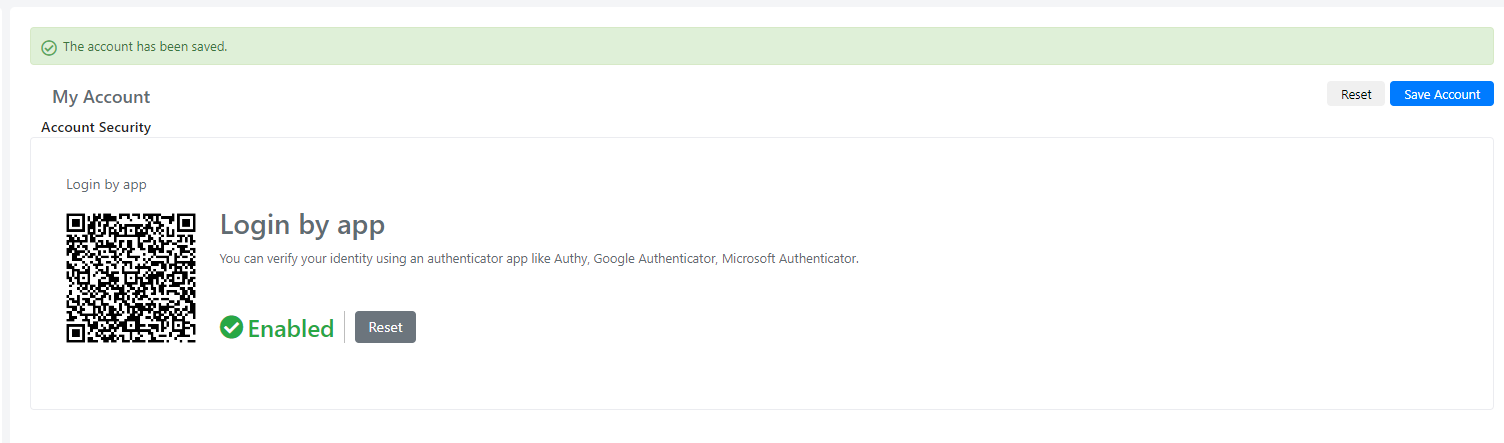Click the vertical divider between Enabled and Reset

pyautogui.click(x=345, y=327)
